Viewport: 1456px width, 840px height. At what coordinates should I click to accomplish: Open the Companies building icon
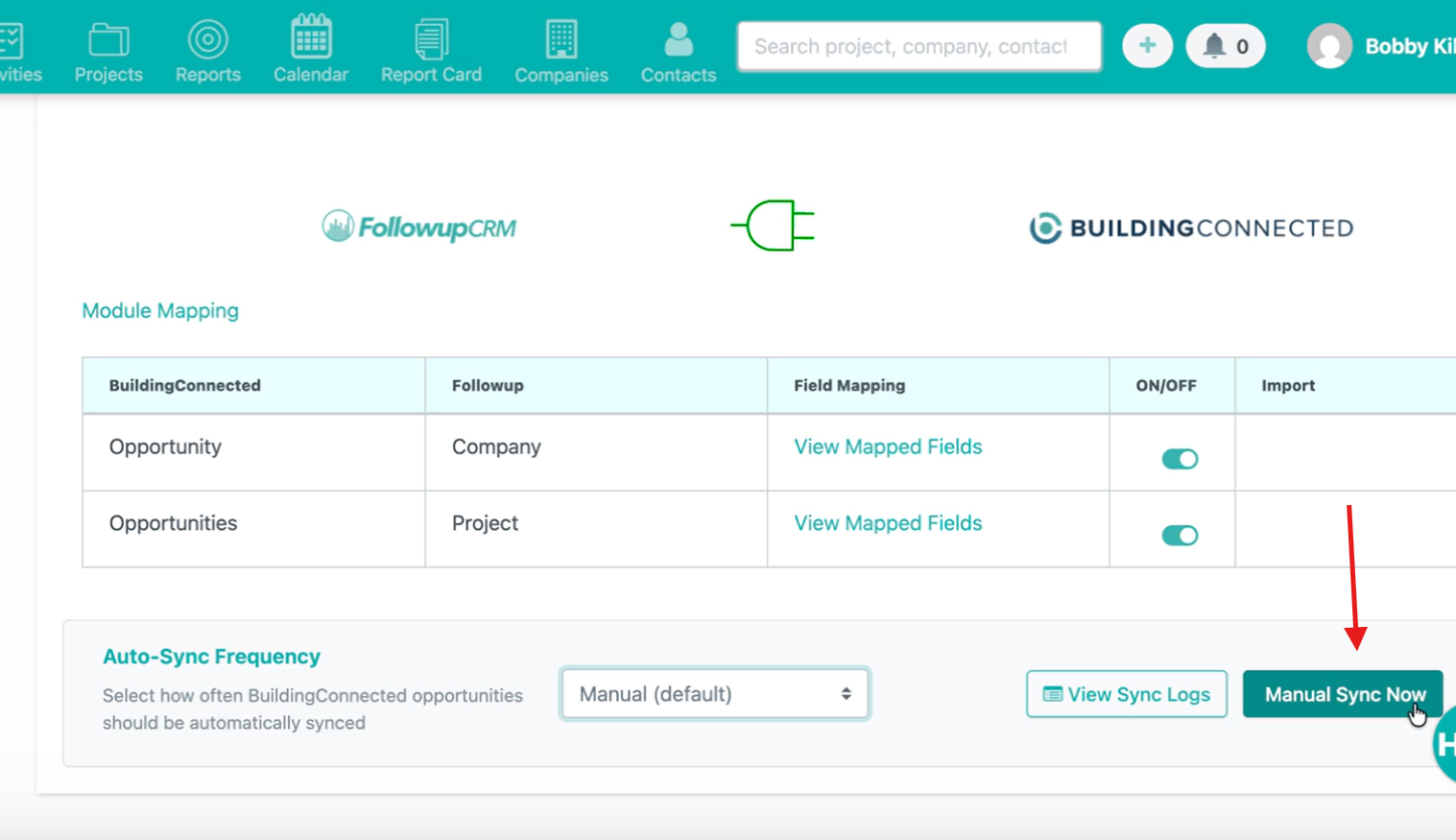pos(561,40)
